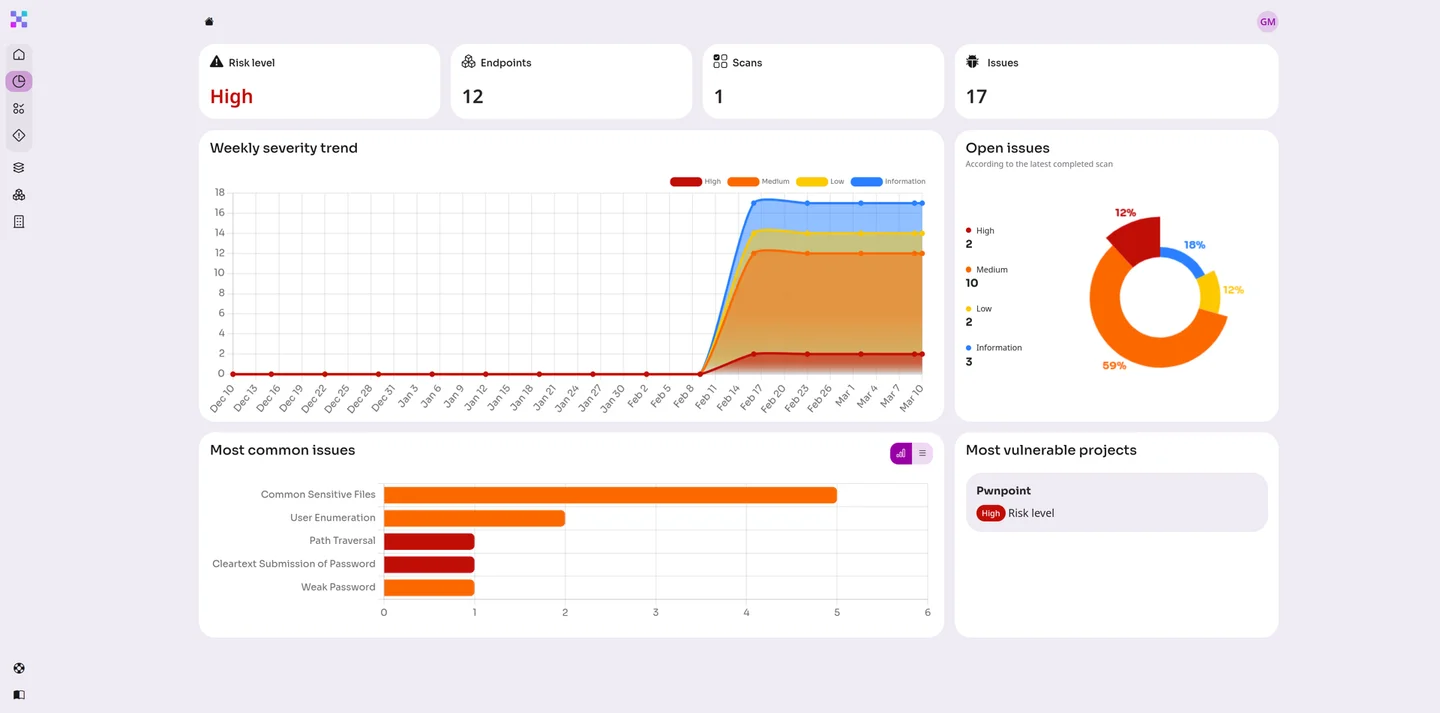Open the apple icon near the top bar
Screen dimensions: 1440x713
pos(208,20)
